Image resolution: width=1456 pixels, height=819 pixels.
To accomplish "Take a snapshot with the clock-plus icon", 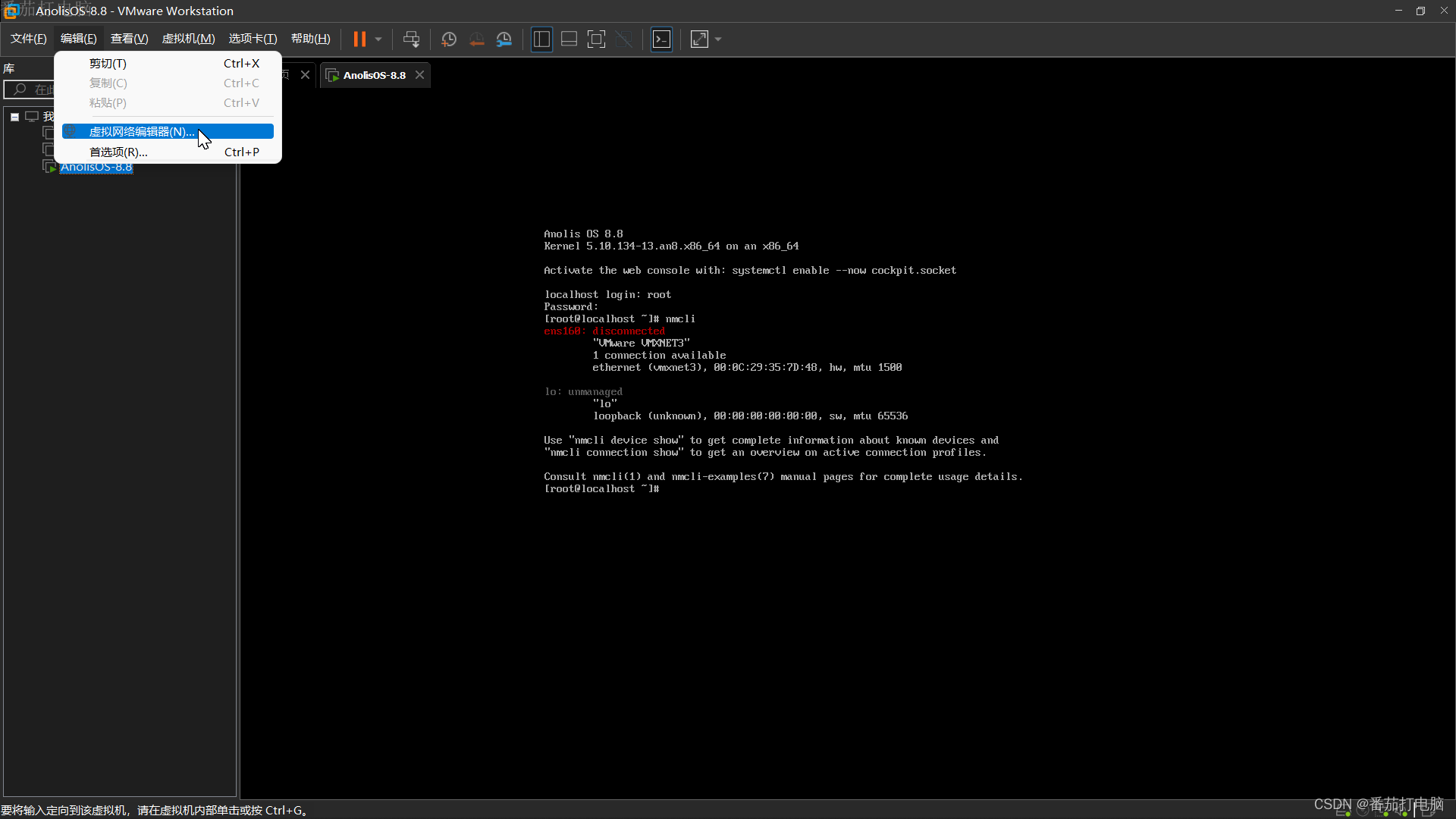I will pos(449,39).
